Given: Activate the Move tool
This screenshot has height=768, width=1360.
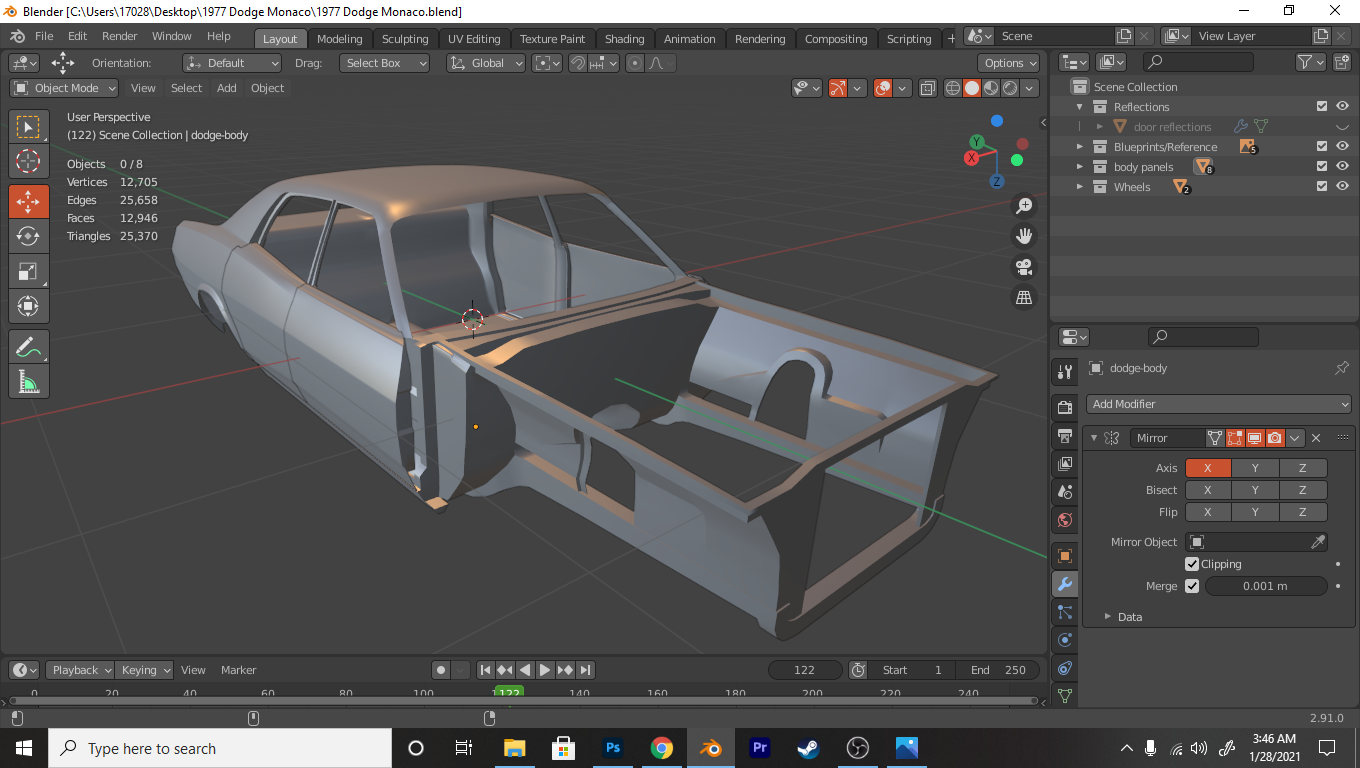Looking at the screenshot, I should [x=28, y=201].
